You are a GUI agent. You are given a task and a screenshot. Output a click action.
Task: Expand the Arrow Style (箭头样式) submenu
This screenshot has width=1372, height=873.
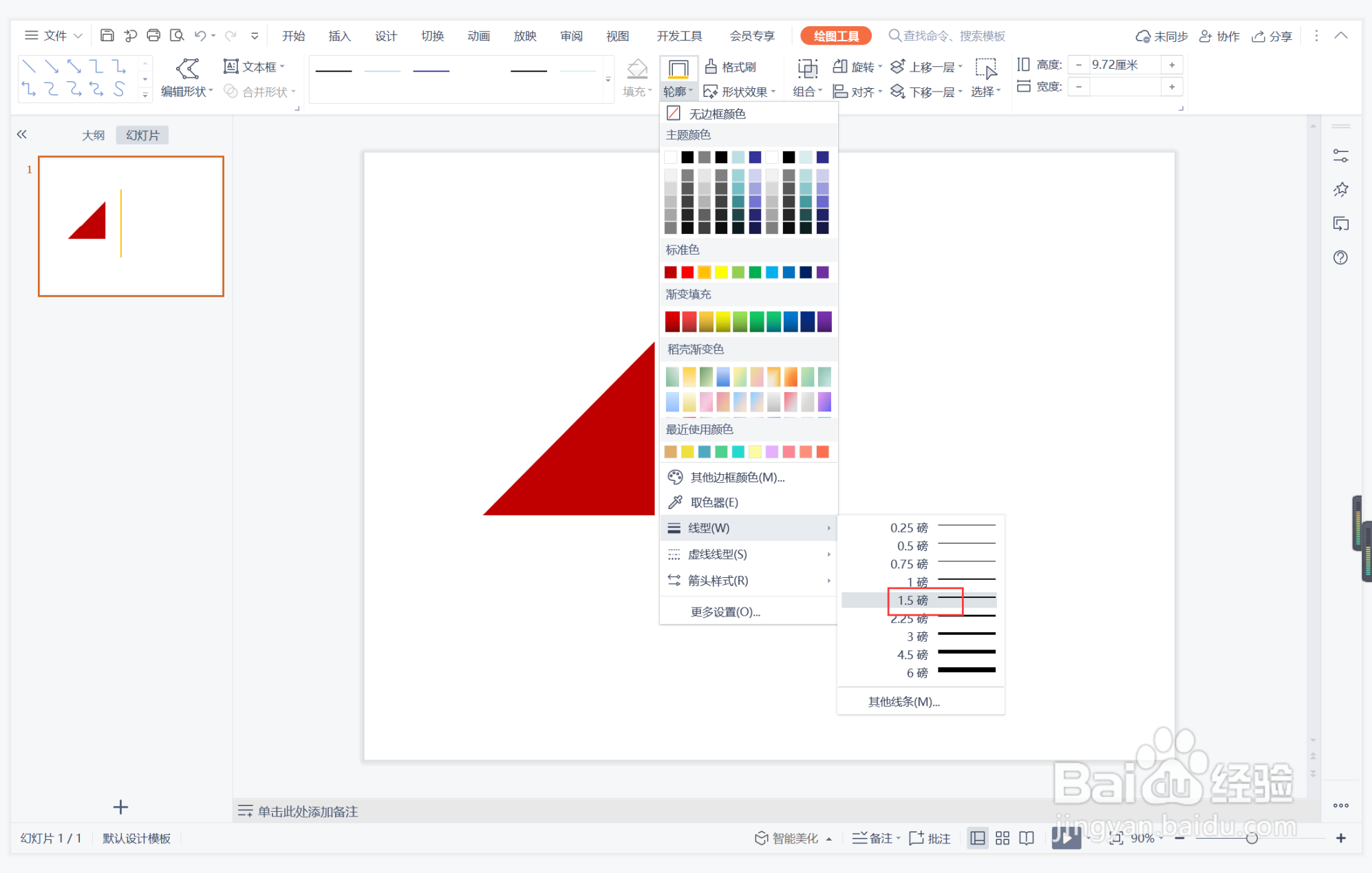point(749,581)
